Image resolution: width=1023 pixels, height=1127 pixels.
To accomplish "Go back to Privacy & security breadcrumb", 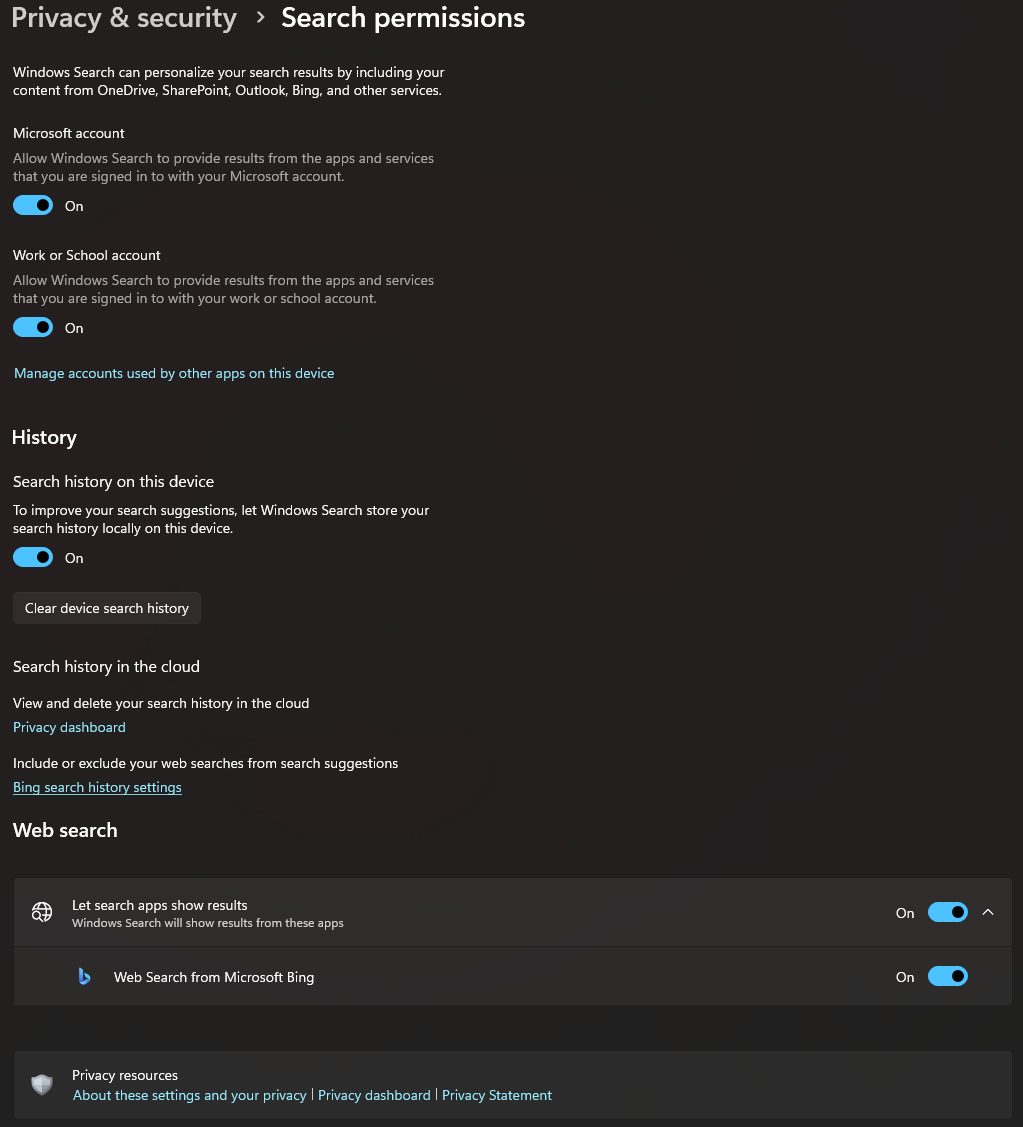I will pos(124,18).
